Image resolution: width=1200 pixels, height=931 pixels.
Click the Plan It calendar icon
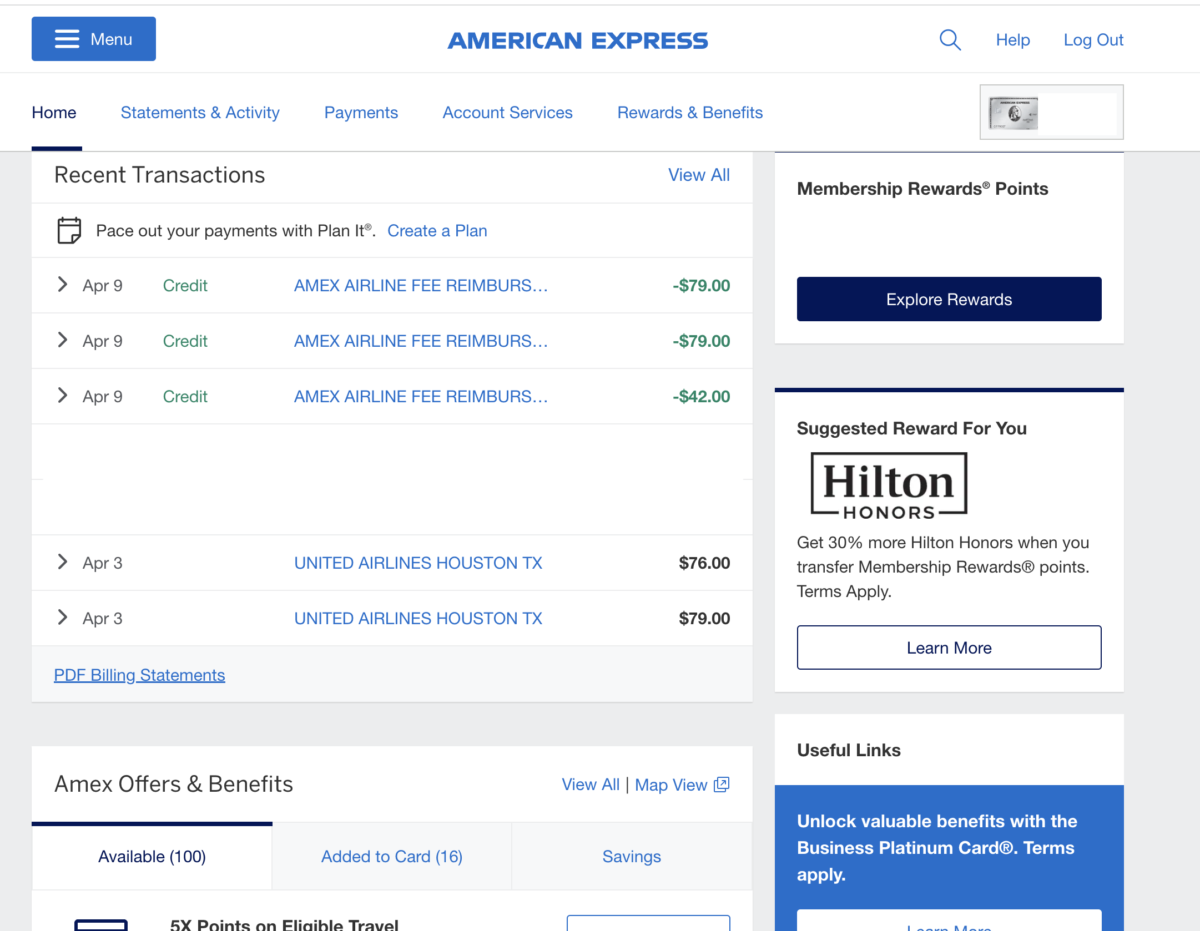[69, 230]
